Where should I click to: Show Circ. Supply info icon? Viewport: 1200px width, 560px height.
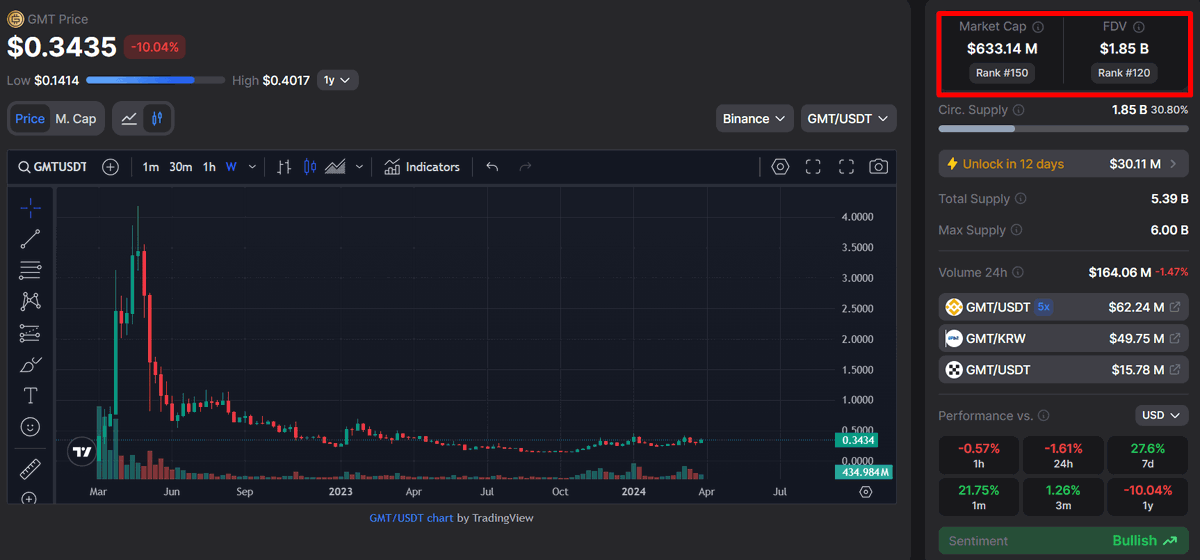coord(1018,110)
